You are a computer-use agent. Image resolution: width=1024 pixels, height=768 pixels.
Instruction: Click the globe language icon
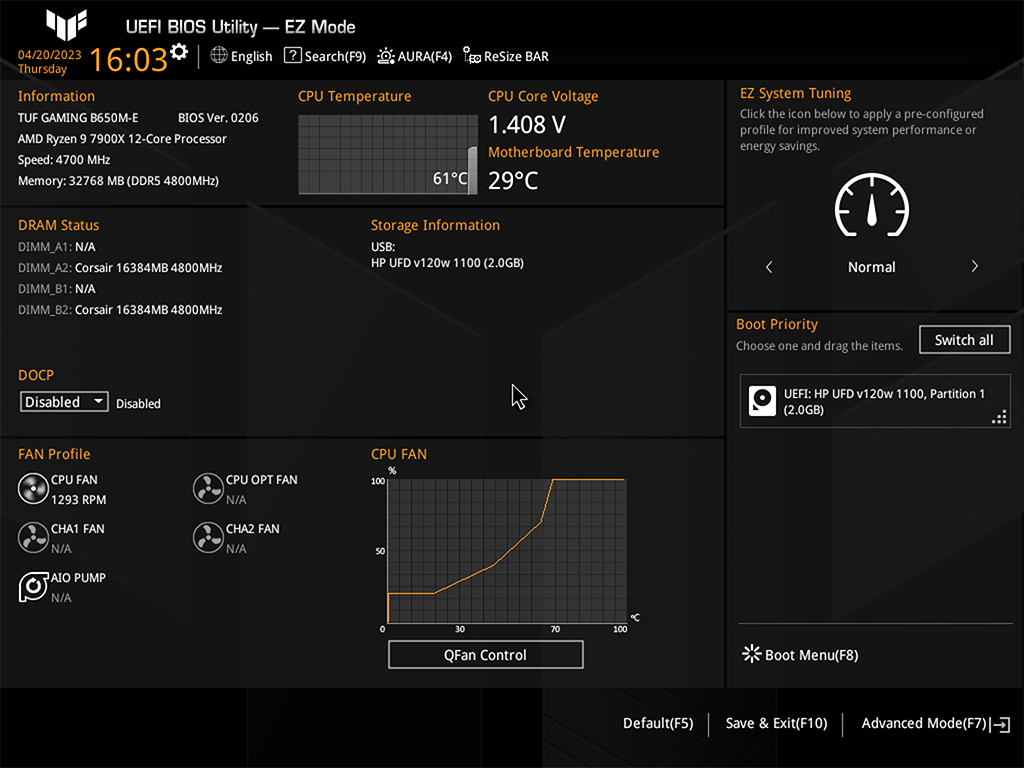(219, 56)
